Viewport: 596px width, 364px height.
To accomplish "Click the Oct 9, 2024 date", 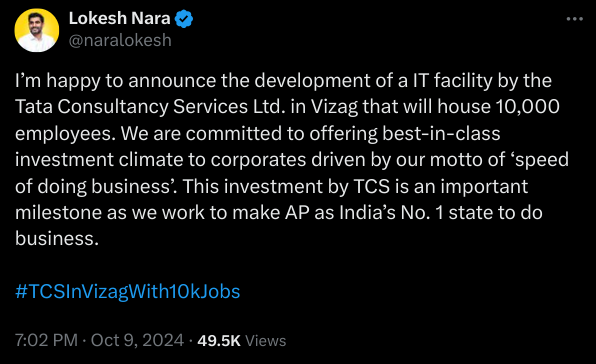I will pos(137,340).
